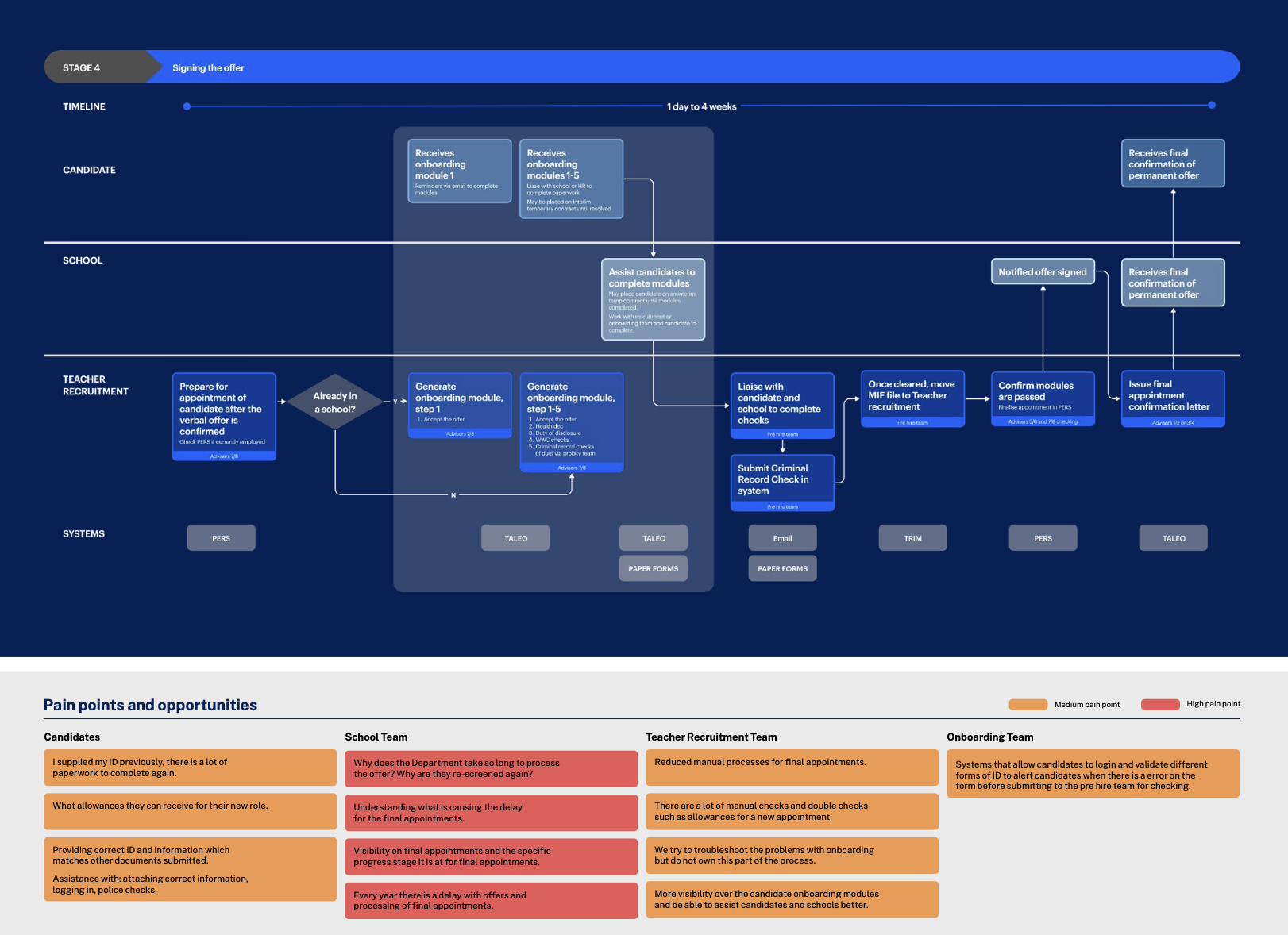The height and width of the screenshot is (935, 1288).
Task: Click the TEACHER RECRUITMENT lane label
Action: (95, 385)
